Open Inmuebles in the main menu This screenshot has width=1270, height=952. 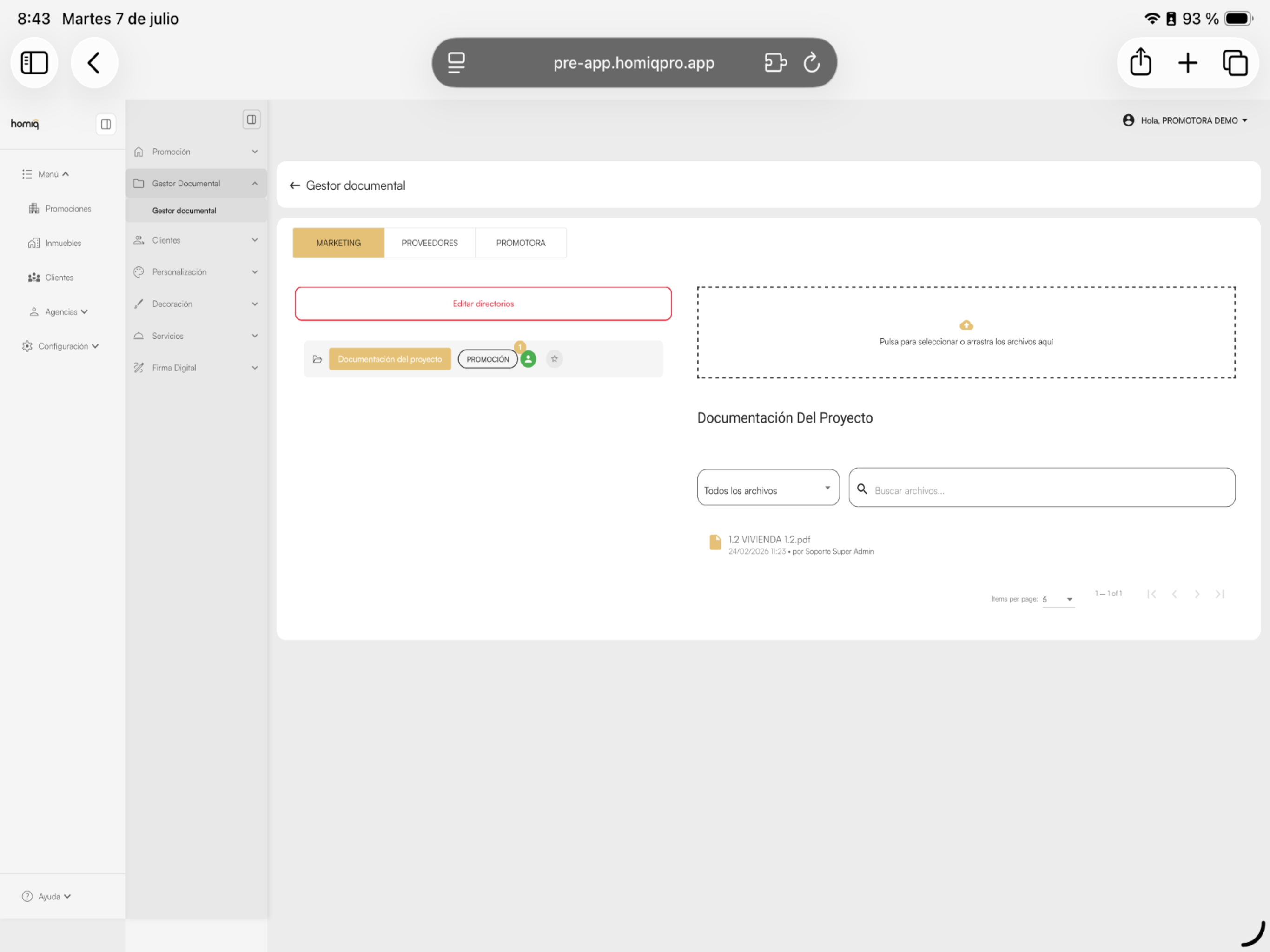[55, 243]
